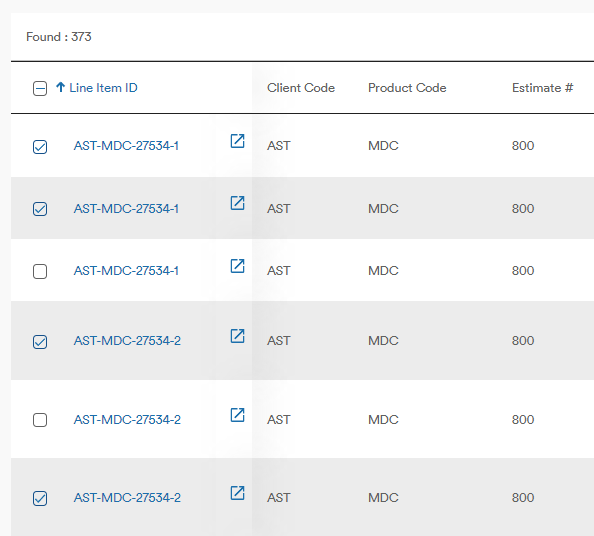Open external link icon of unchecked AST-MDC-27534-1 row
594x536 pixels.
pos(238,266)
